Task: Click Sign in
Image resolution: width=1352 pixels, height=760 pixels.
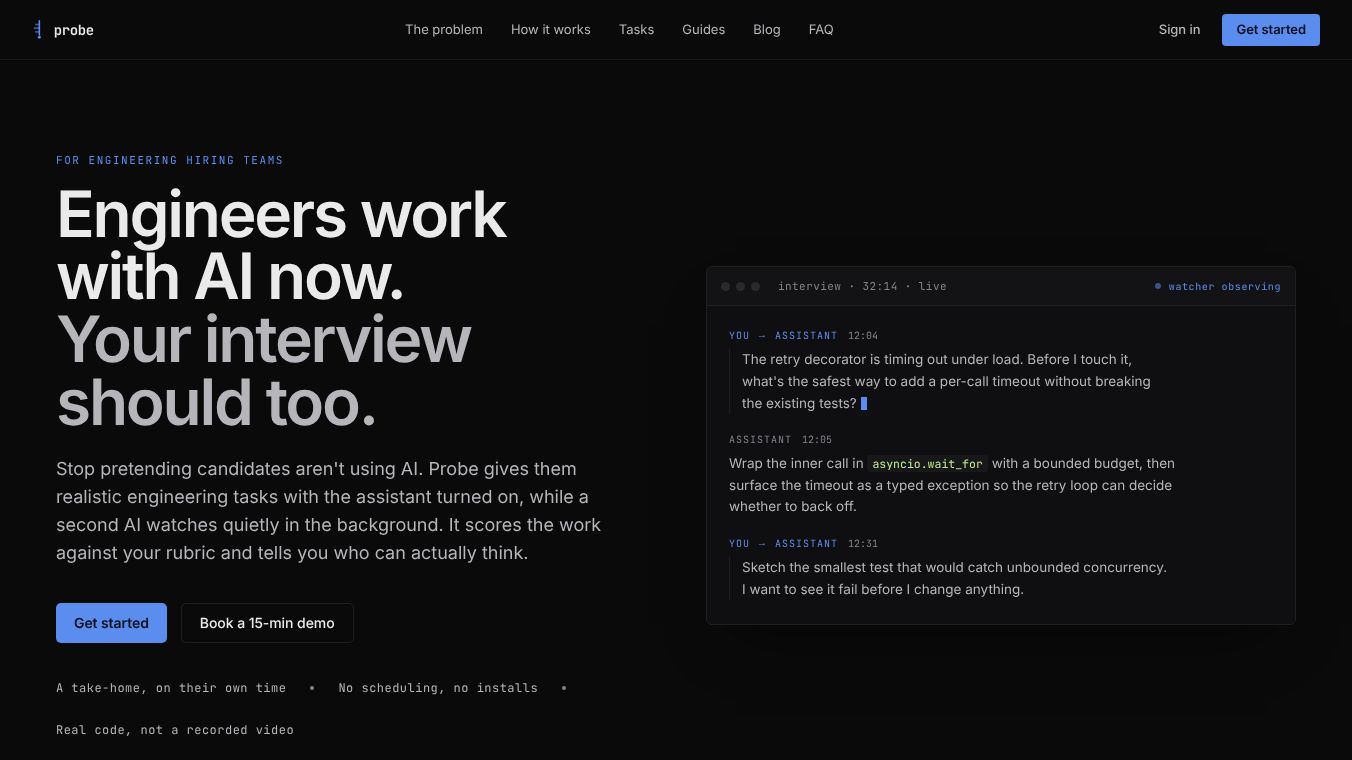Action: 1179,30
